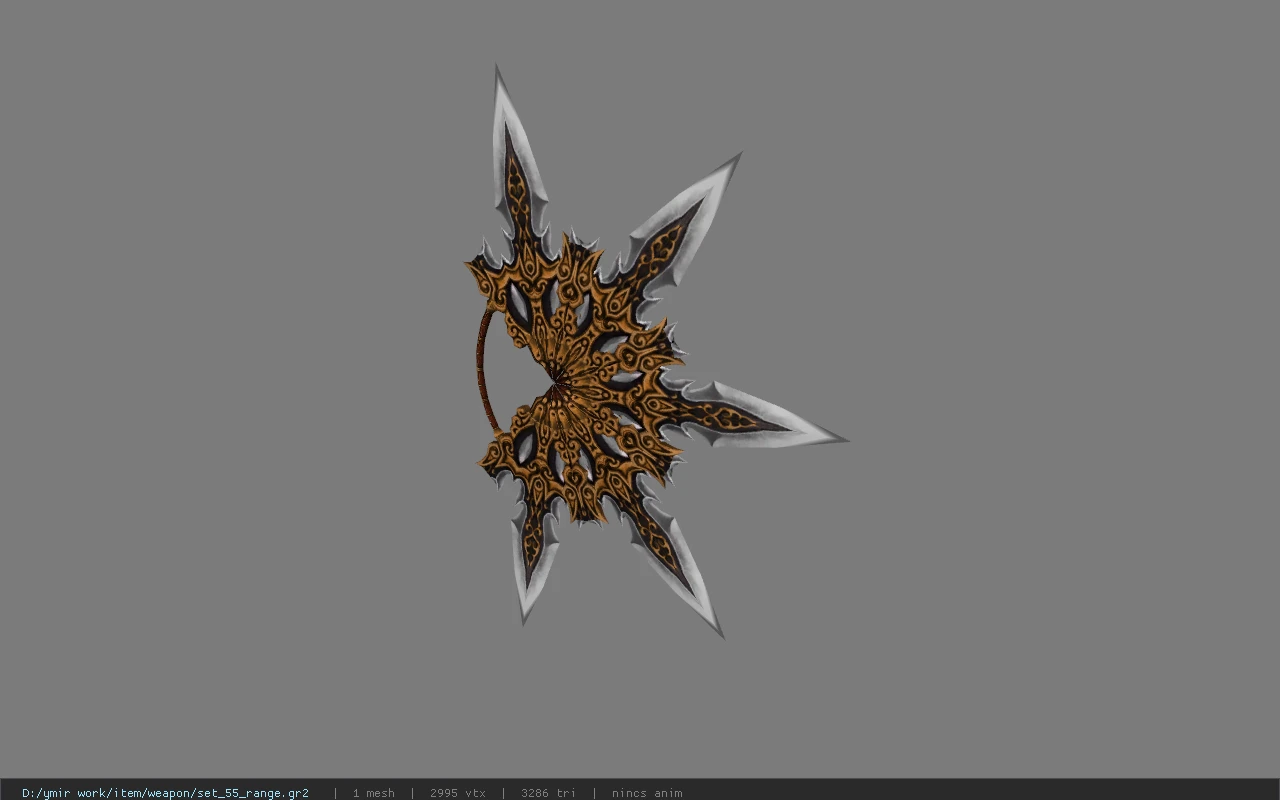Click the file path set_55_range.gr2 in status bar

165,793
